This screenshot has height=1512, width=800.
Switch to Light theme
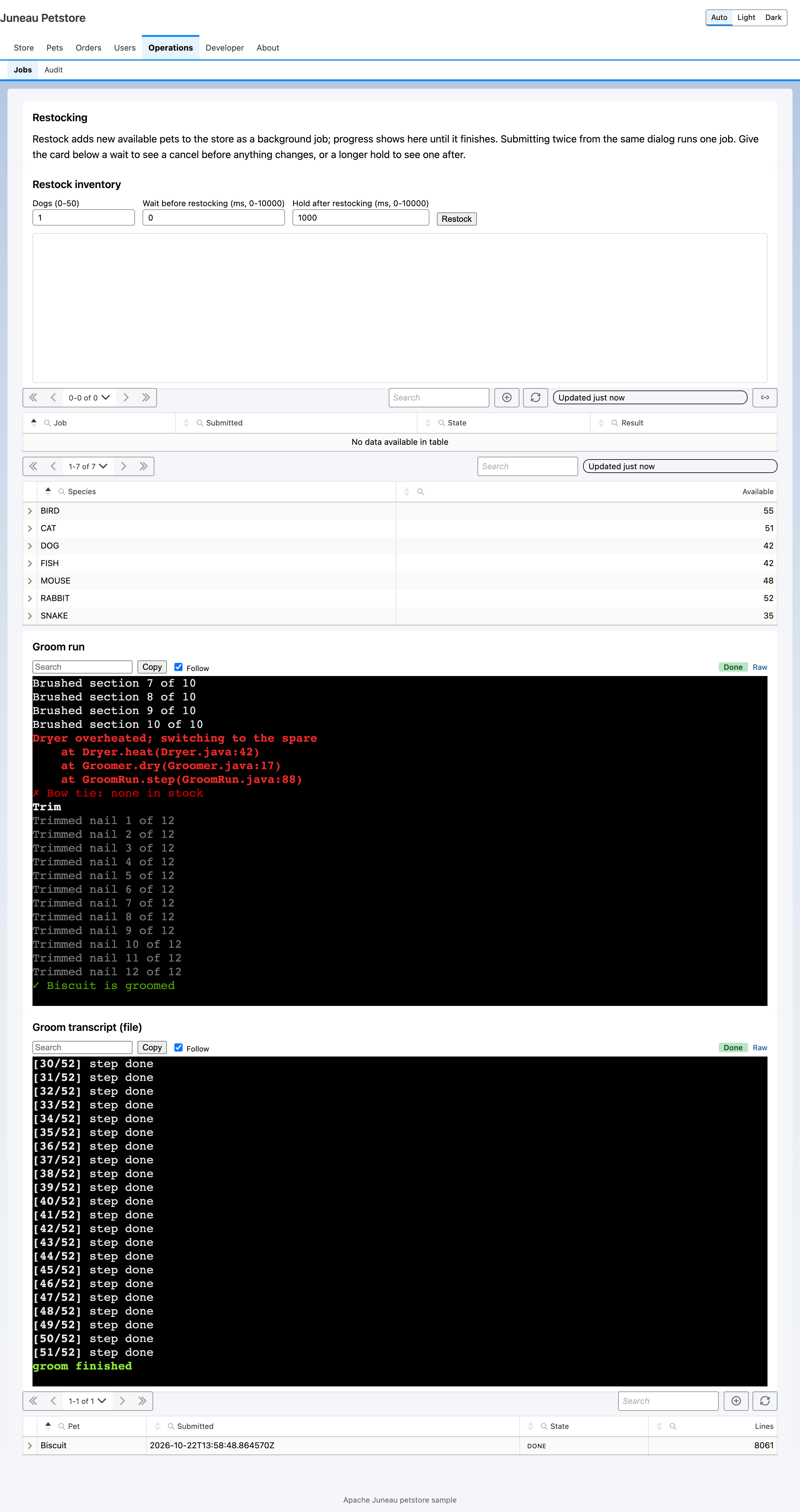coord(746,17)
